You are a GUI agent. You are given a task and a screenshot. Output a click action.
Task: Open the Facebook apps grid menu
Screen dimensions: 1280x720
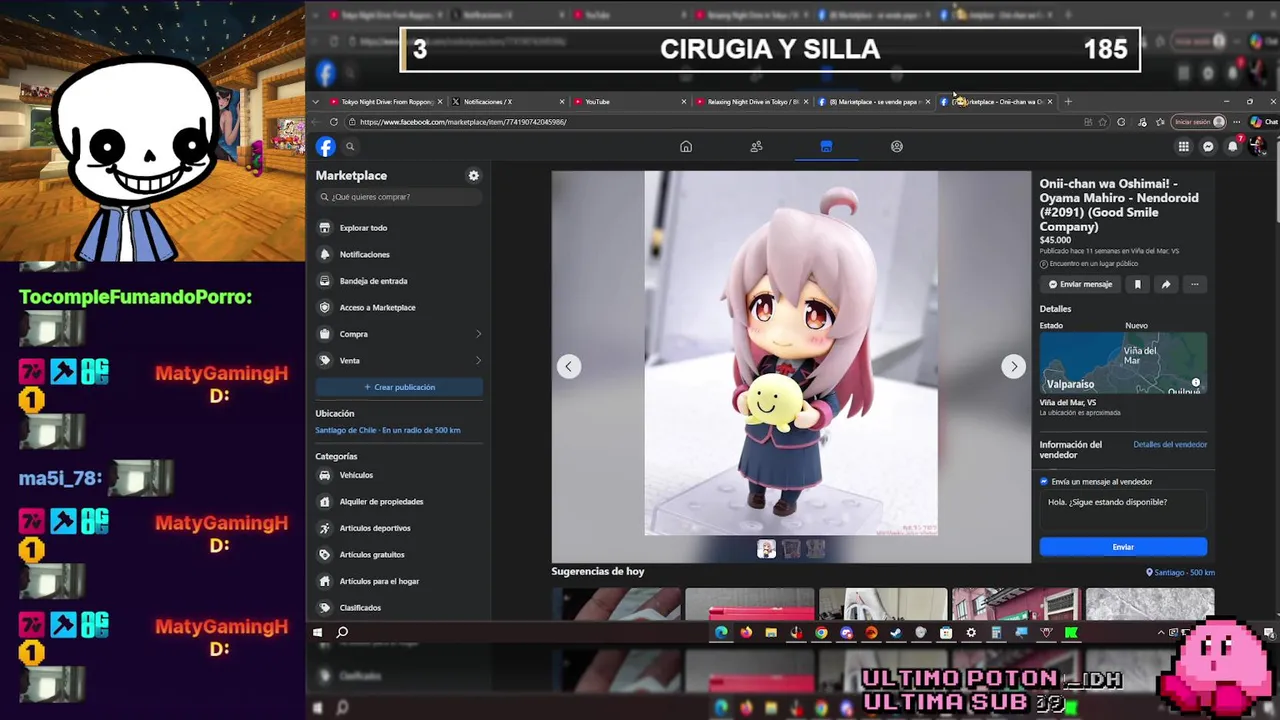(x=1183, y=147)
